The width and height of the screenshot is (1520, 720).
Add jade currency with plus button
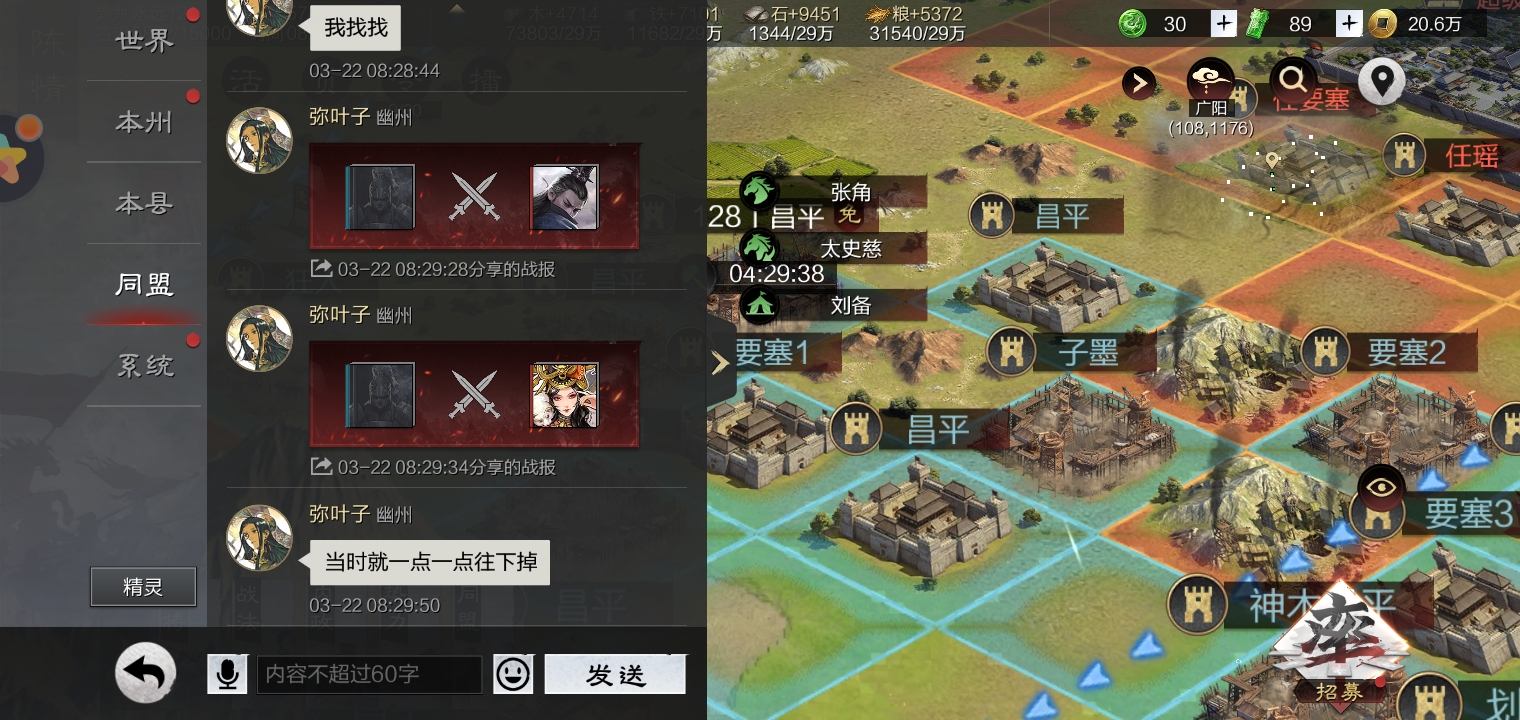tap(1222, 24)
